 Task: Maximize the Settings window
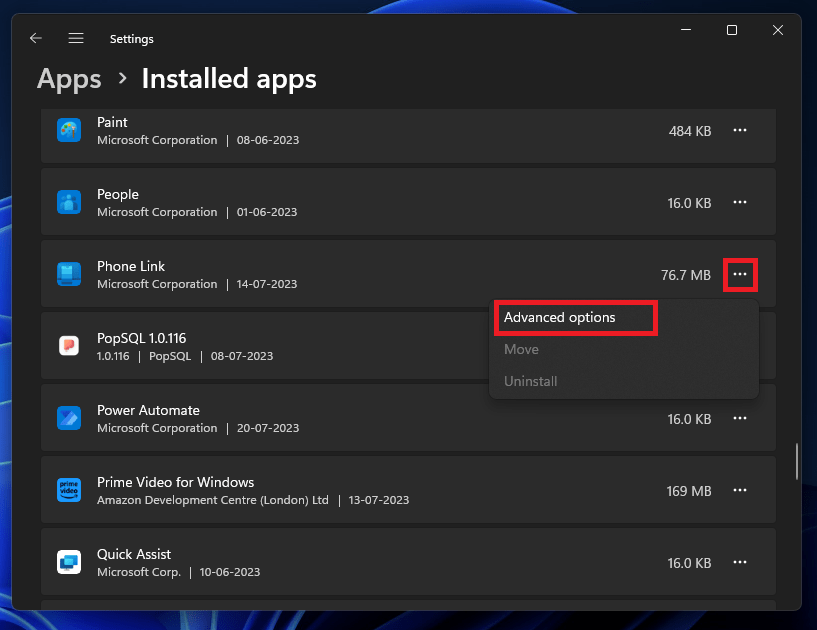[732, 30]
